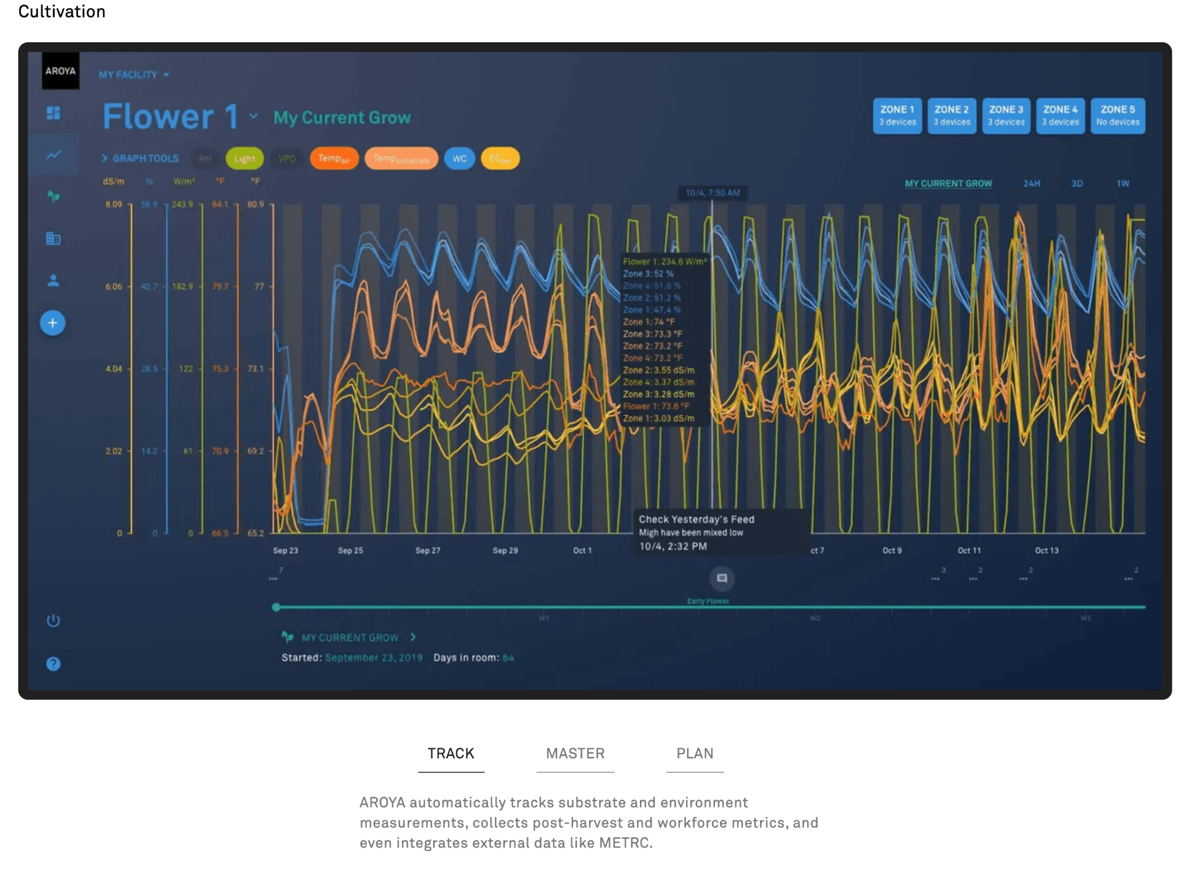The height and width of the screenshot is (885, 1200).
Task: Select the ZONE 1 button
Action: pos(897,116)
